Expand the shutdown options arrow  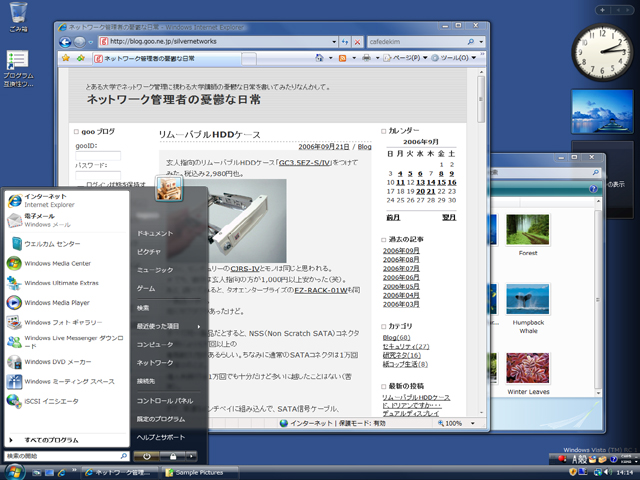[x=191, y=456]
